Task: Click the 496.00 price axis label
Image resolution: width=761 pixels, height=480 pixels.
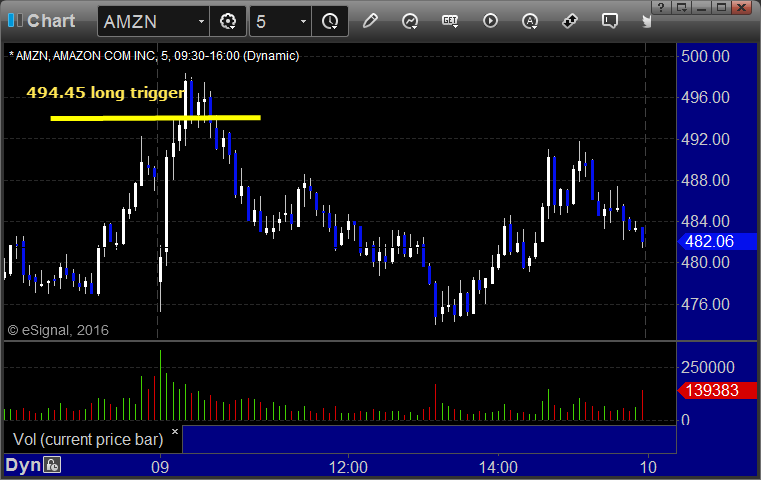Action: point(705,98)
